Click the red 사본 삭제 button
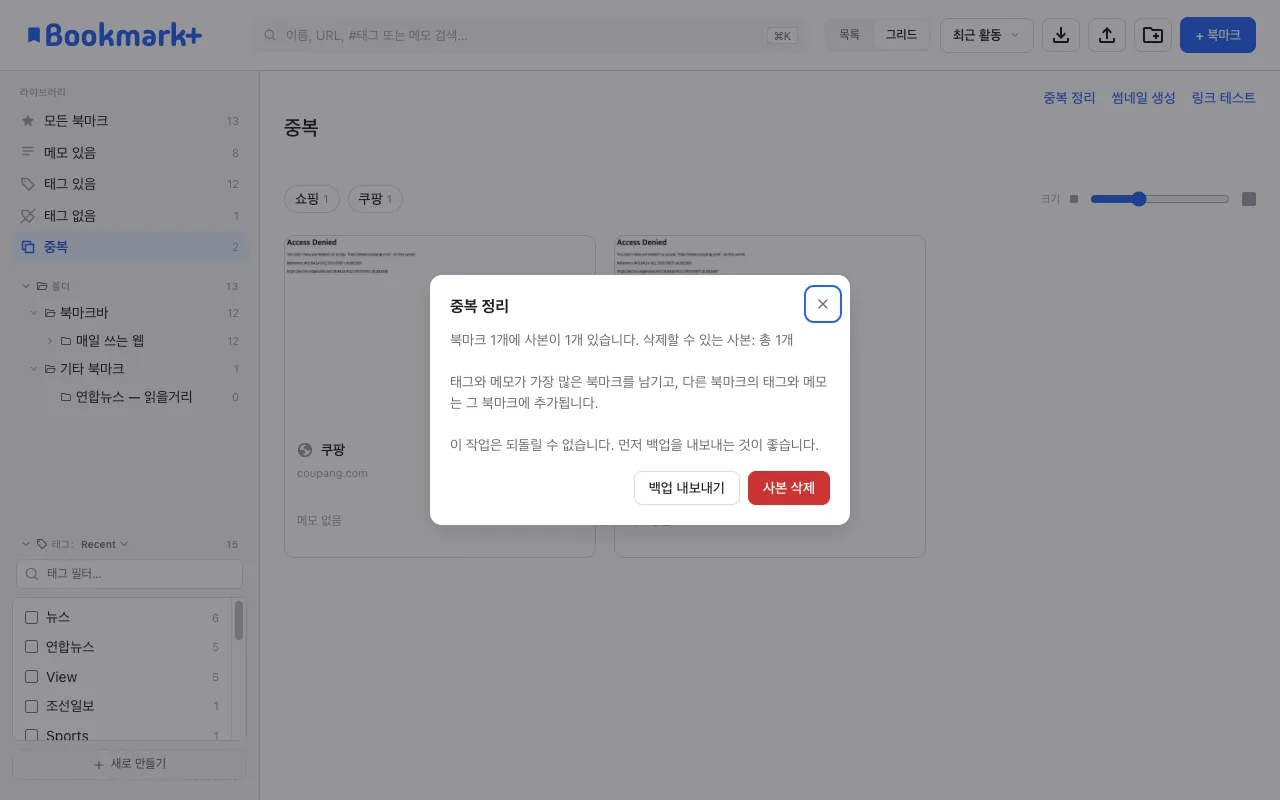This screenshot has width=1280, height=800. [789, 488]
